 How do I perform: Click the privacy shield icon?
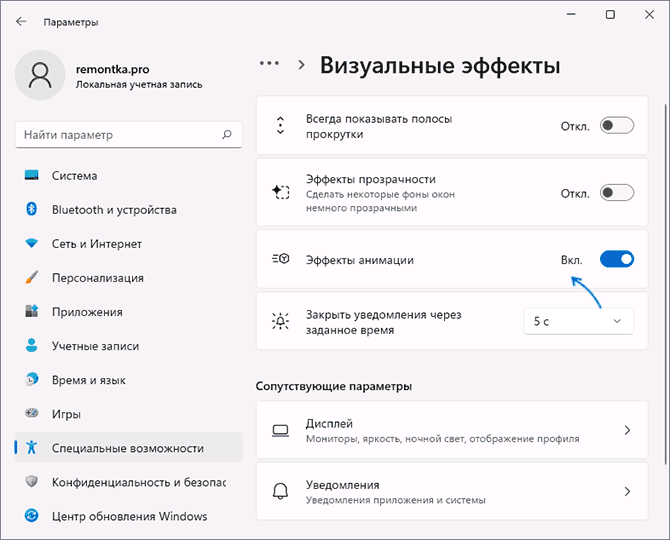[32, 481]
